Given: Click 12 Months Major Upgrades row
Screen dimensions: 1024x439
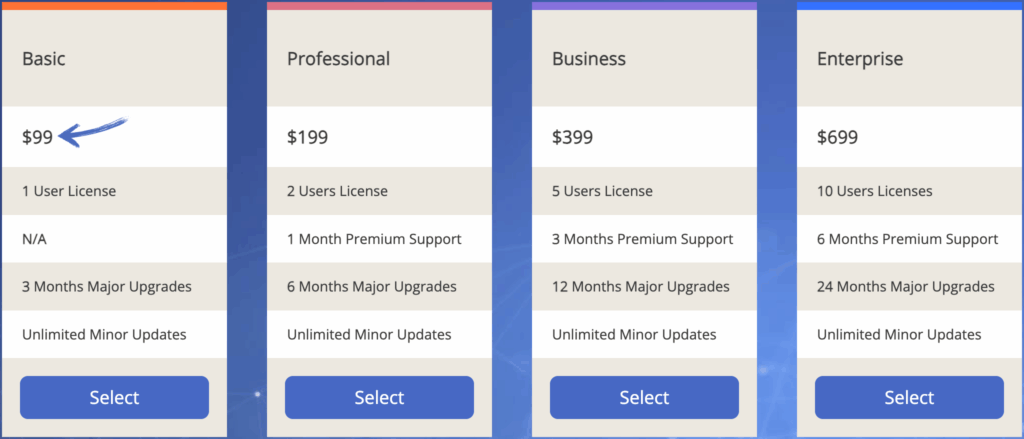Looking at the screenshot, I should point(641,287).
